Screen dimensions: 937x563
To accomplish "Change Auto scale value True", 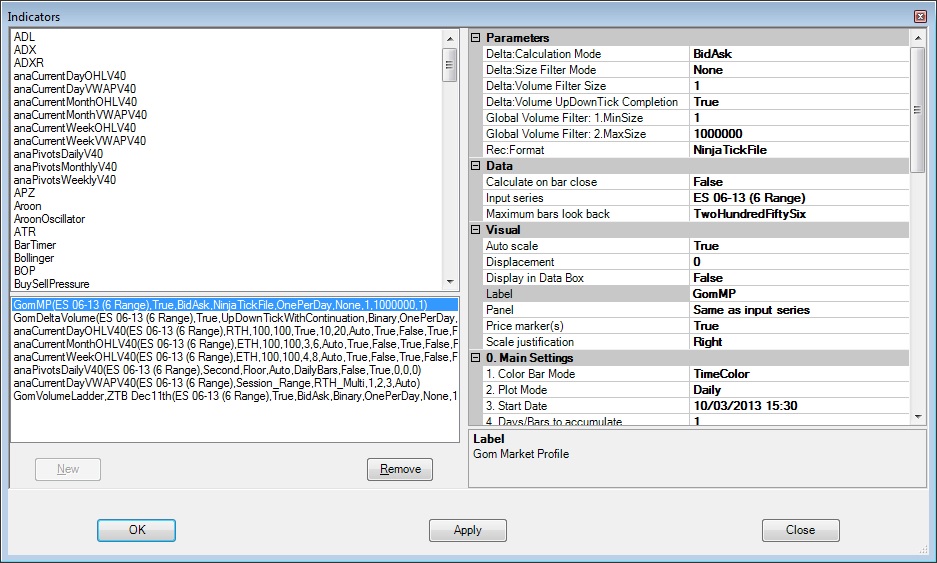I will [799, 246].
